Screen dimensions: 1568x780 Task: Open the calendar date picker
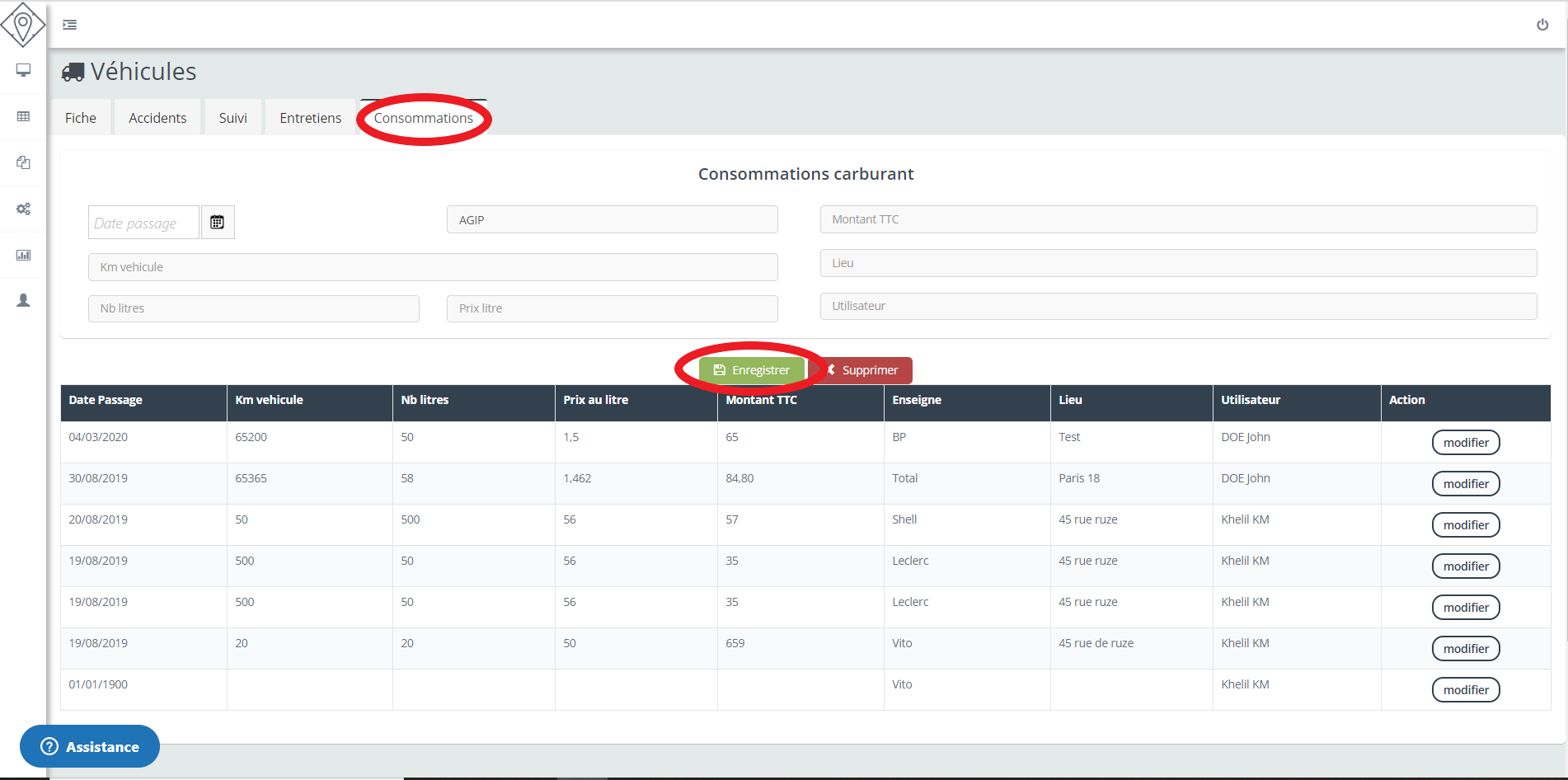[217, 223]
